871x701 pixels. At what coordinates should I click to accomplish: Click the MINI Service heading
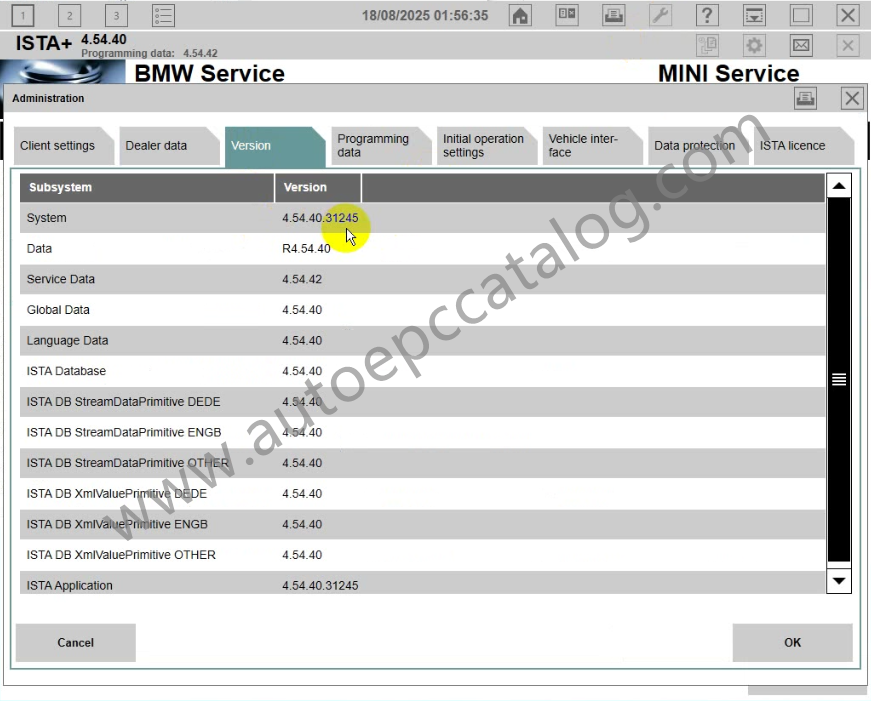[x=728, y=73]
